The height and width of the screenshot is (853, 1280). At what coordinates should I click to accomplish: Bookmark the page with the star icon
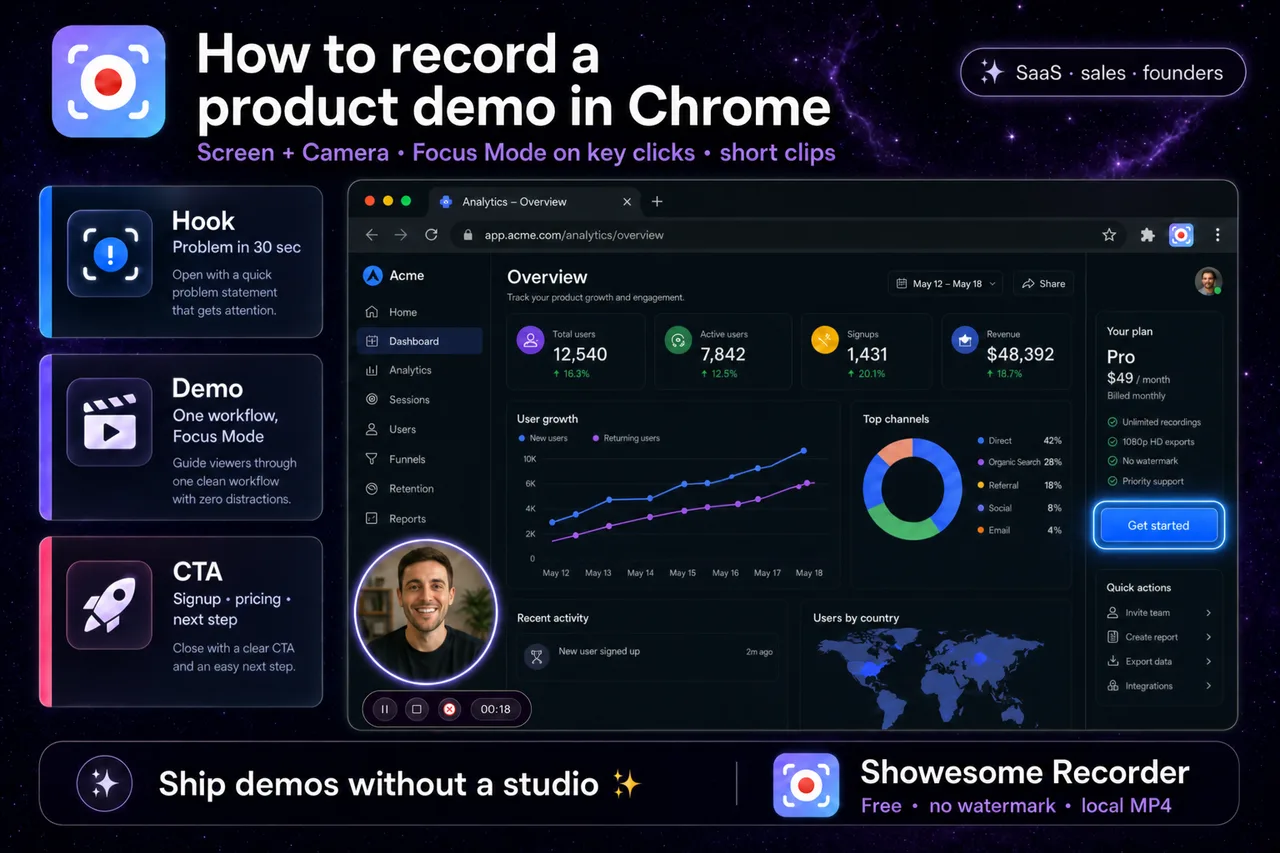click(x=1109, y=235)
